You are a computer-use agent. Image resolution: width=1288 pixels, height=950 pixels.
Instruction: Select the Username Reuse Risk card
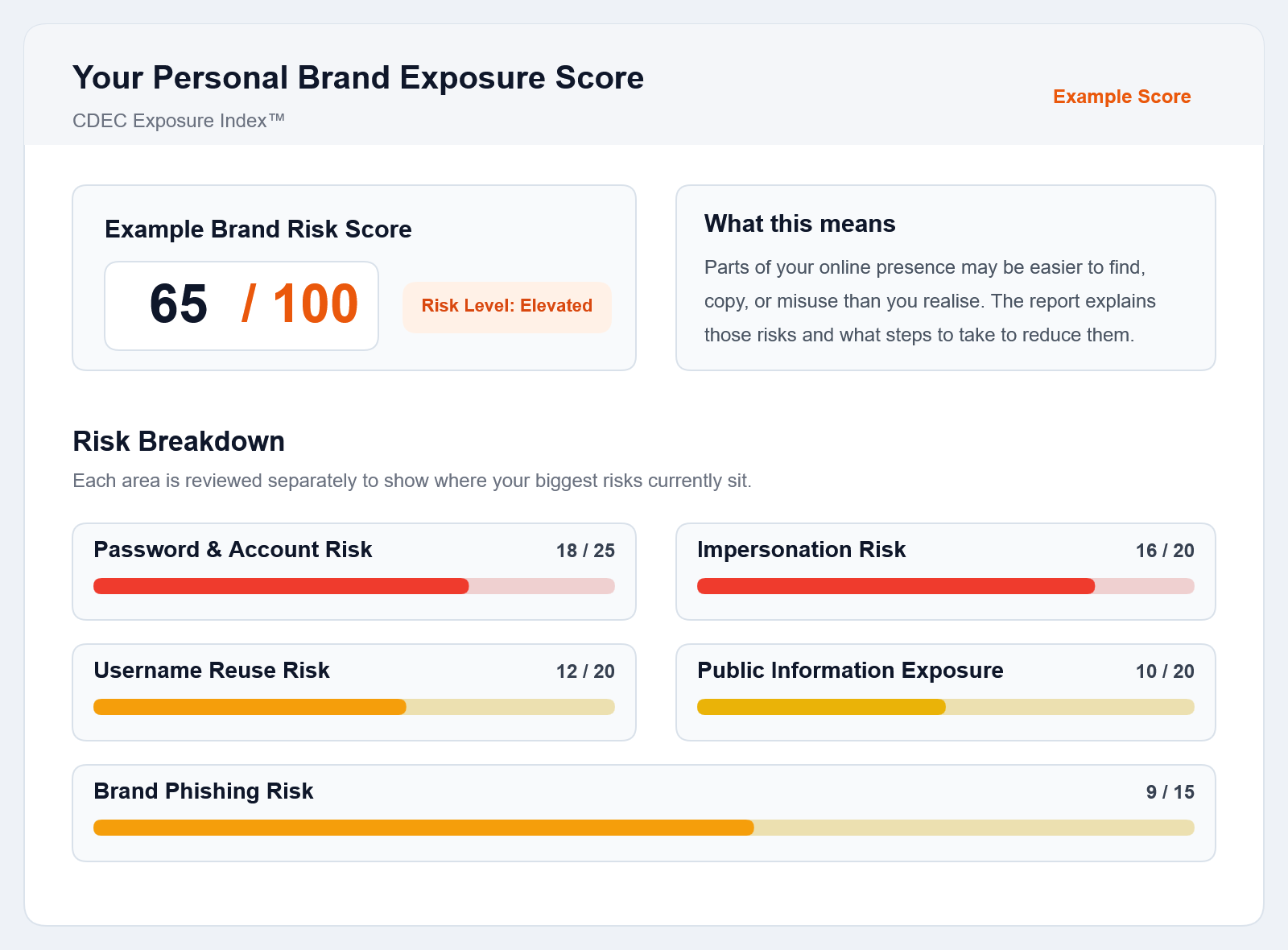(x=354, y=692)
